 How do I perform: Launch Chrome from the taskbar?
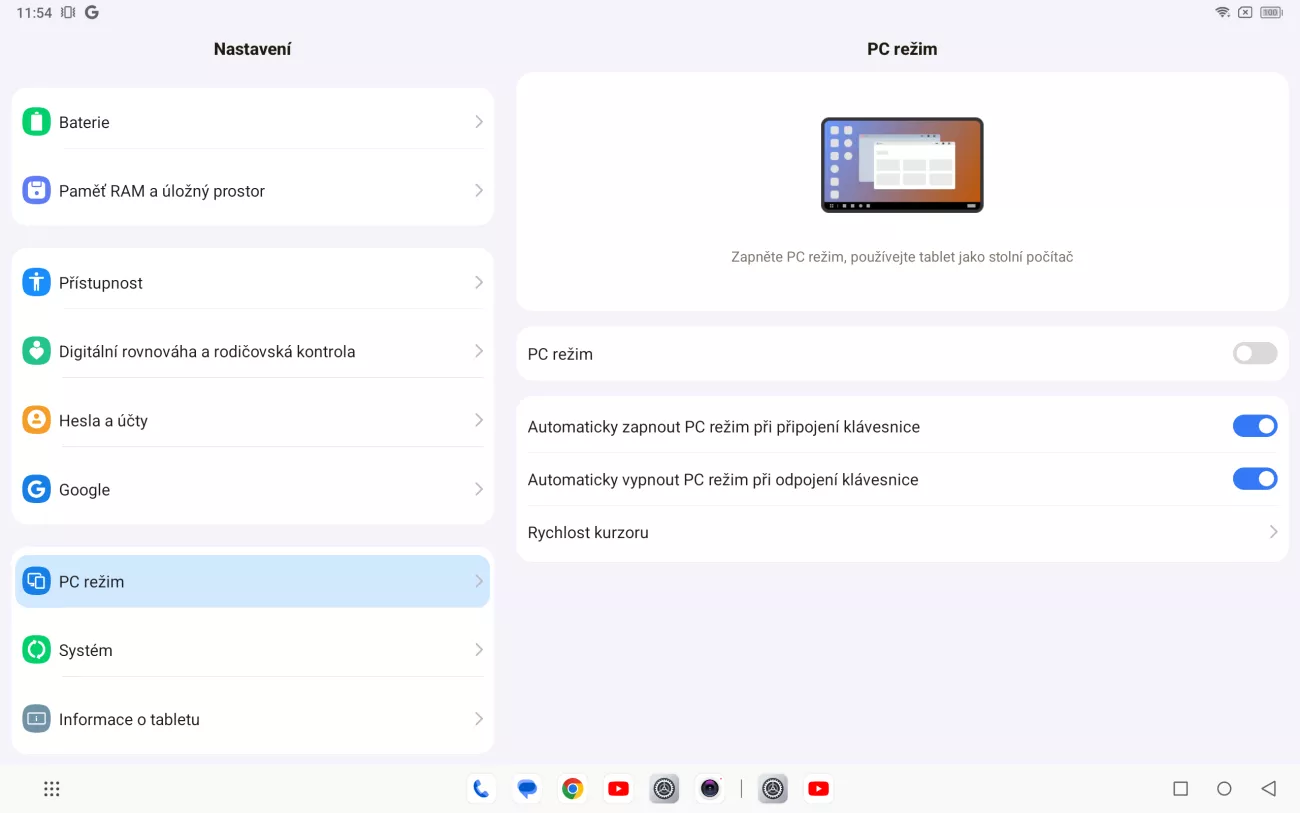572,789
